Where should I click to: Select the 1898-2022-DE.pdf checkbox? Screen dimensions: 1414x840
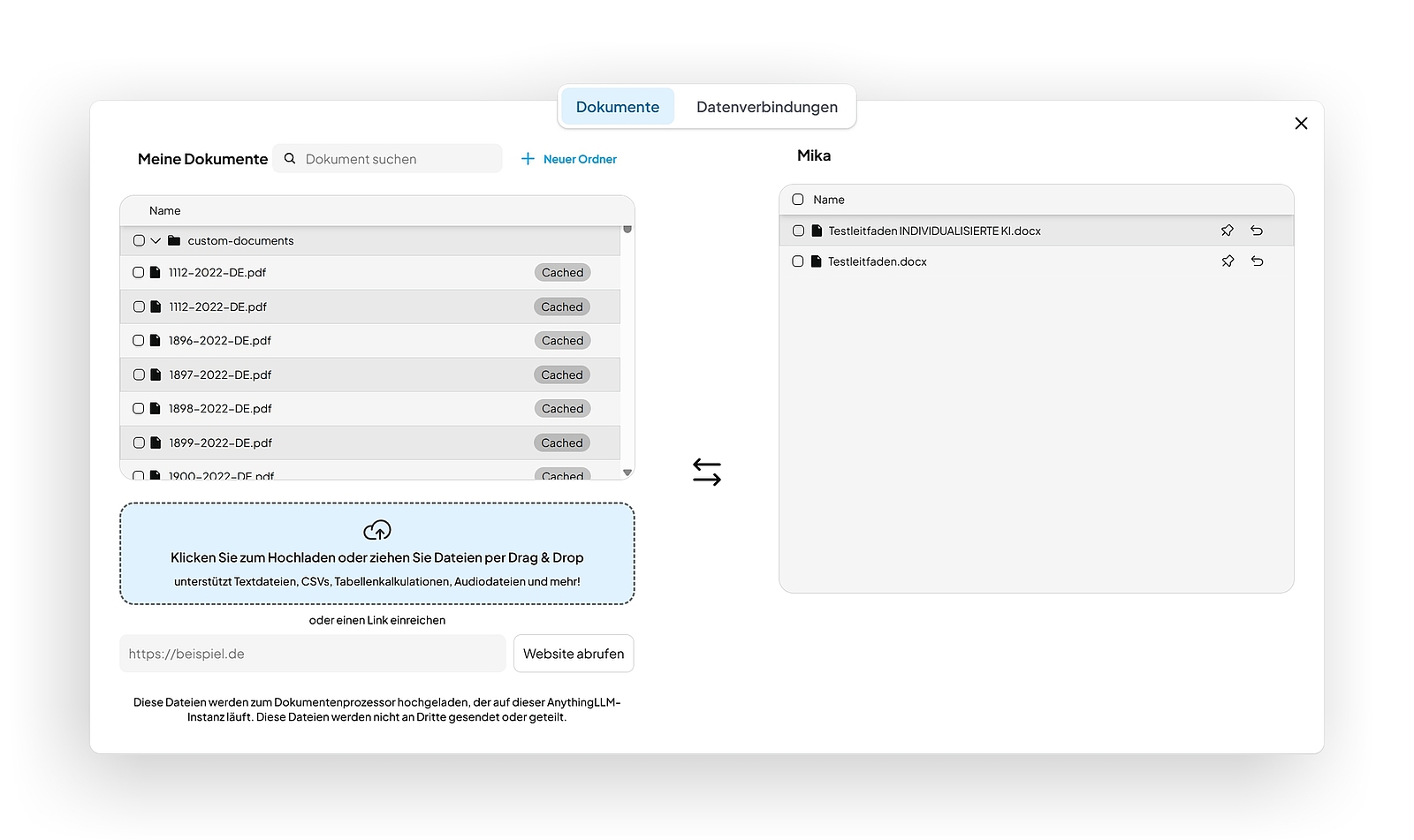click(139, 409)
